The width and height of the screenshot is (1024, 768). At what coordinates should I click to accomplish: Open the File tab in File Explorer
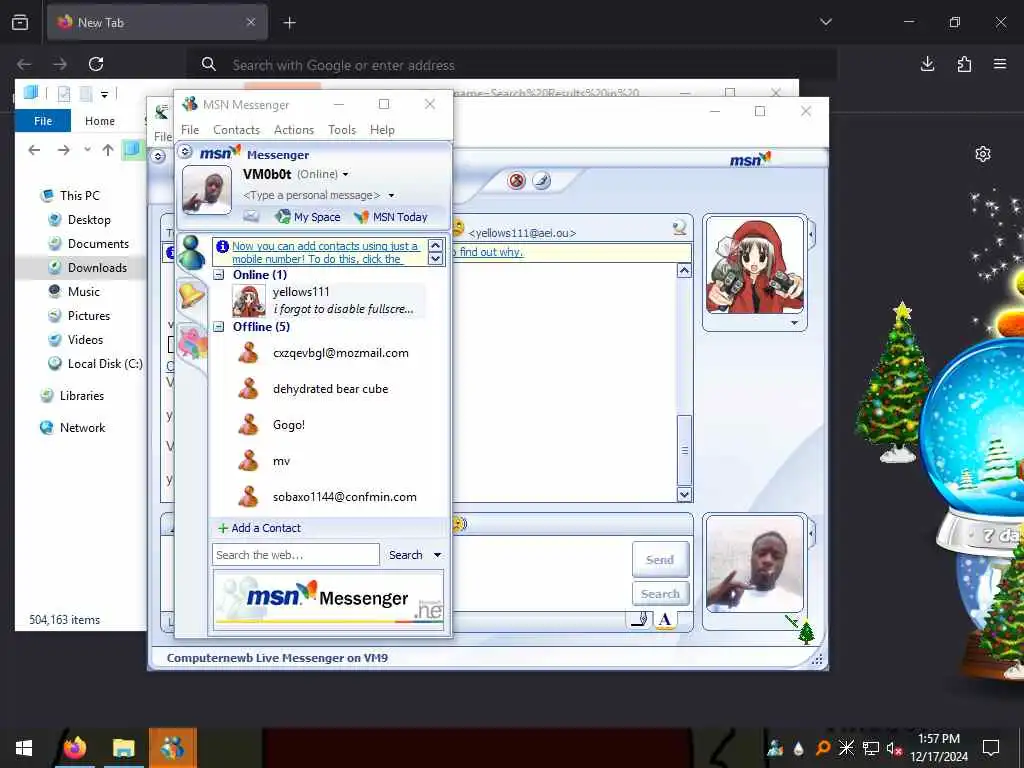coord(43,121)
